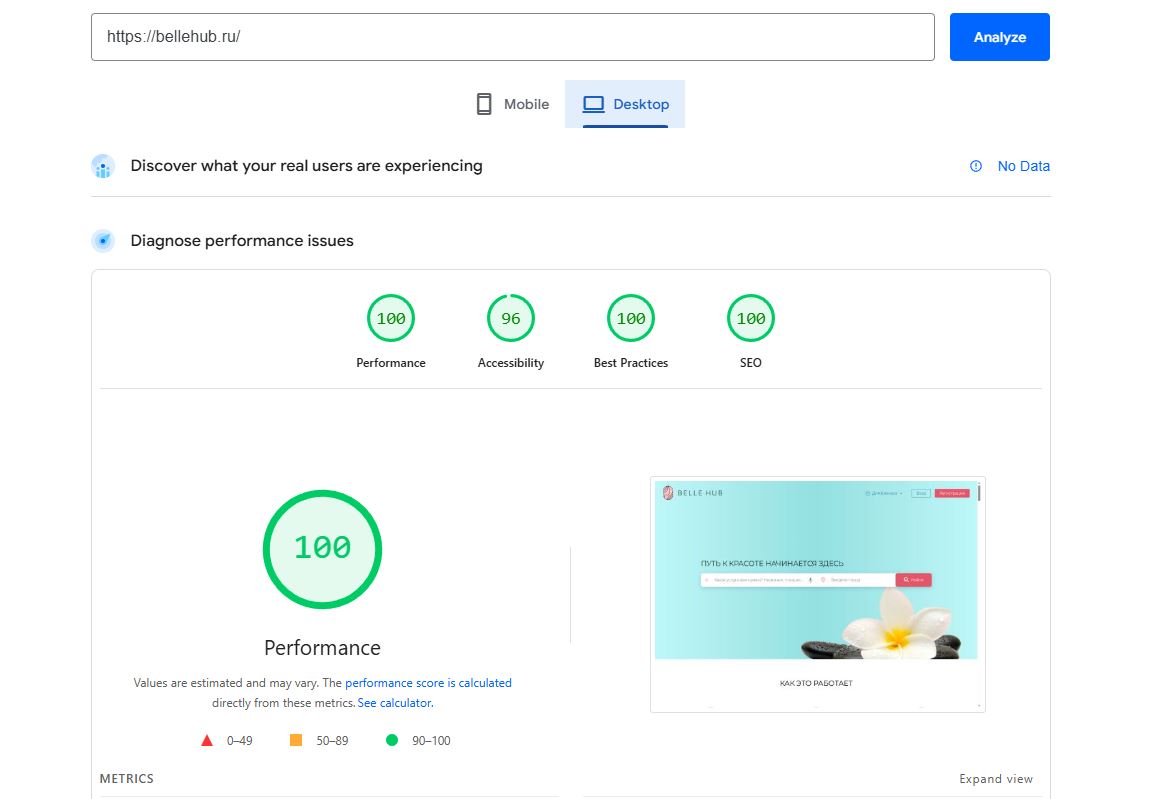Expand view of the metrics
Image resolution: width=1155 pixels, height=799 pixels.
point(995,779)
